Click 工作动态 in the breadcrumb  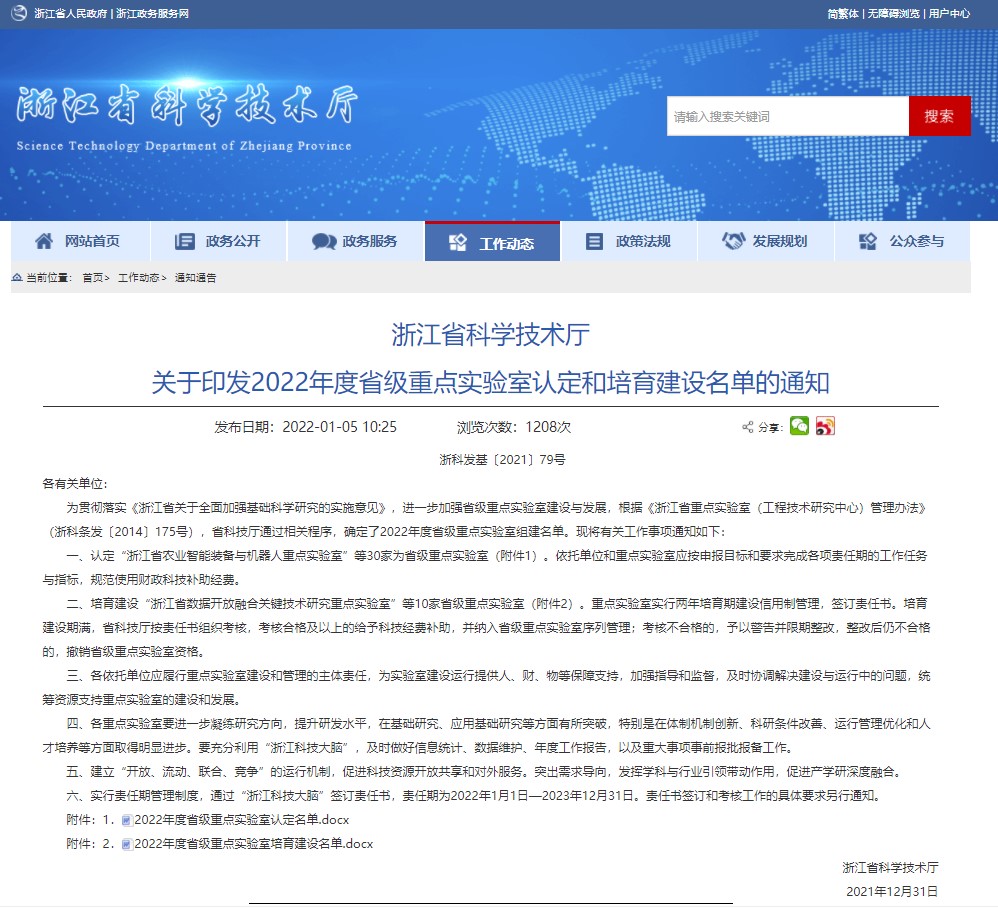click(139, 277)
